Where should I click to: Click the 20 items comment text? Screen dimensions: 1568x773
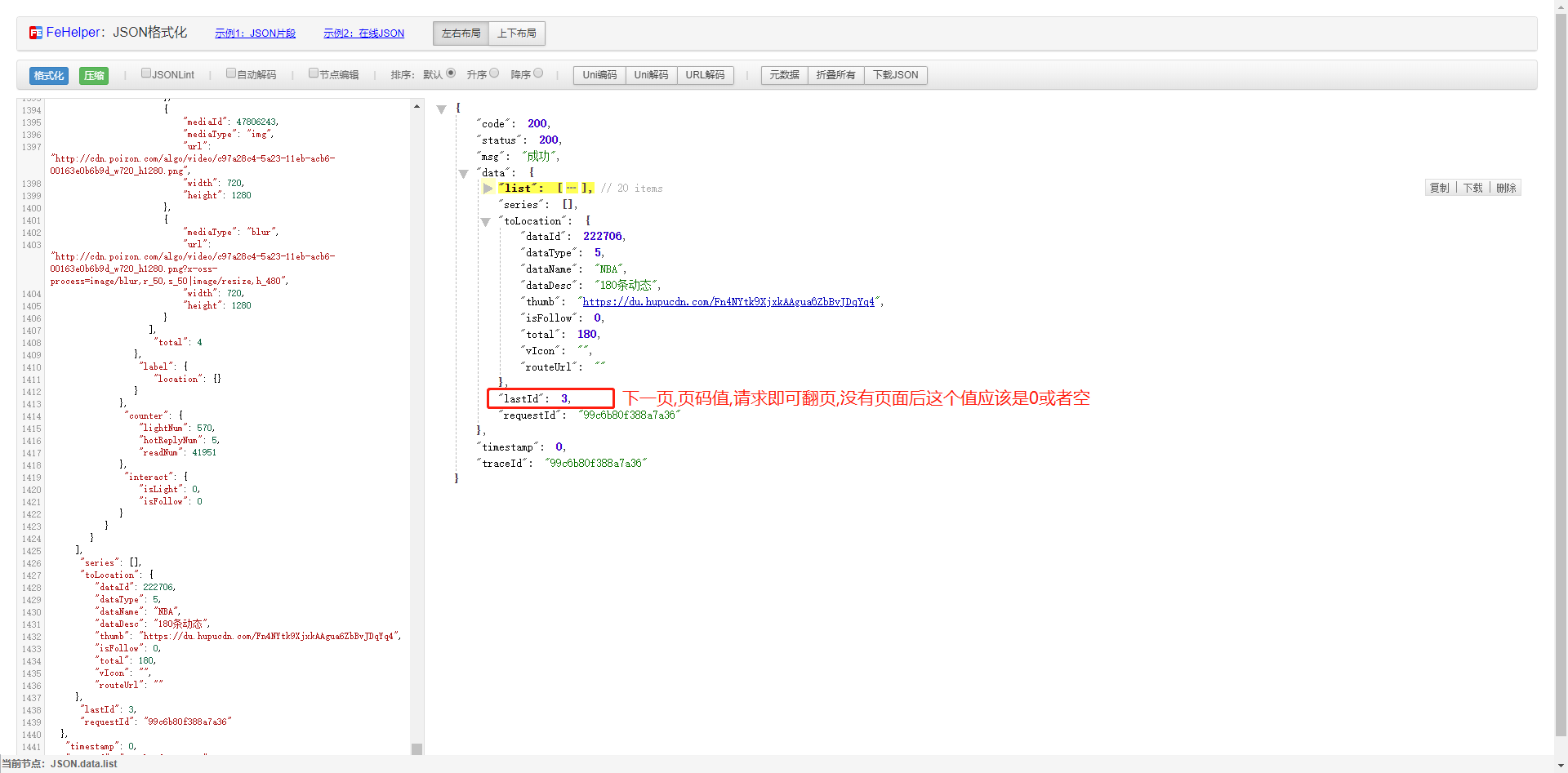[632, 189]
